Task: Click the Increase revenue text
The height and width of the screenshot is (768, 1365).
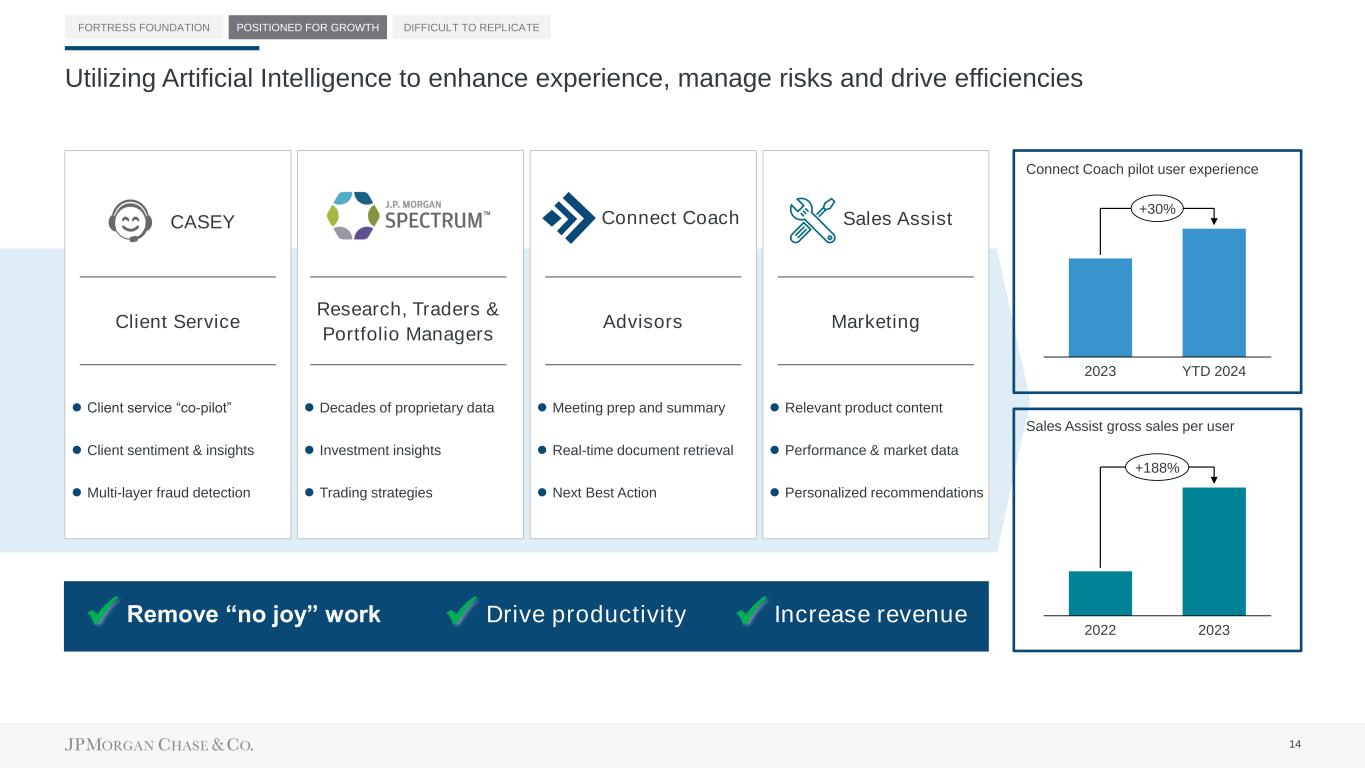Action: pyautogui.click(x=871, y=614)
